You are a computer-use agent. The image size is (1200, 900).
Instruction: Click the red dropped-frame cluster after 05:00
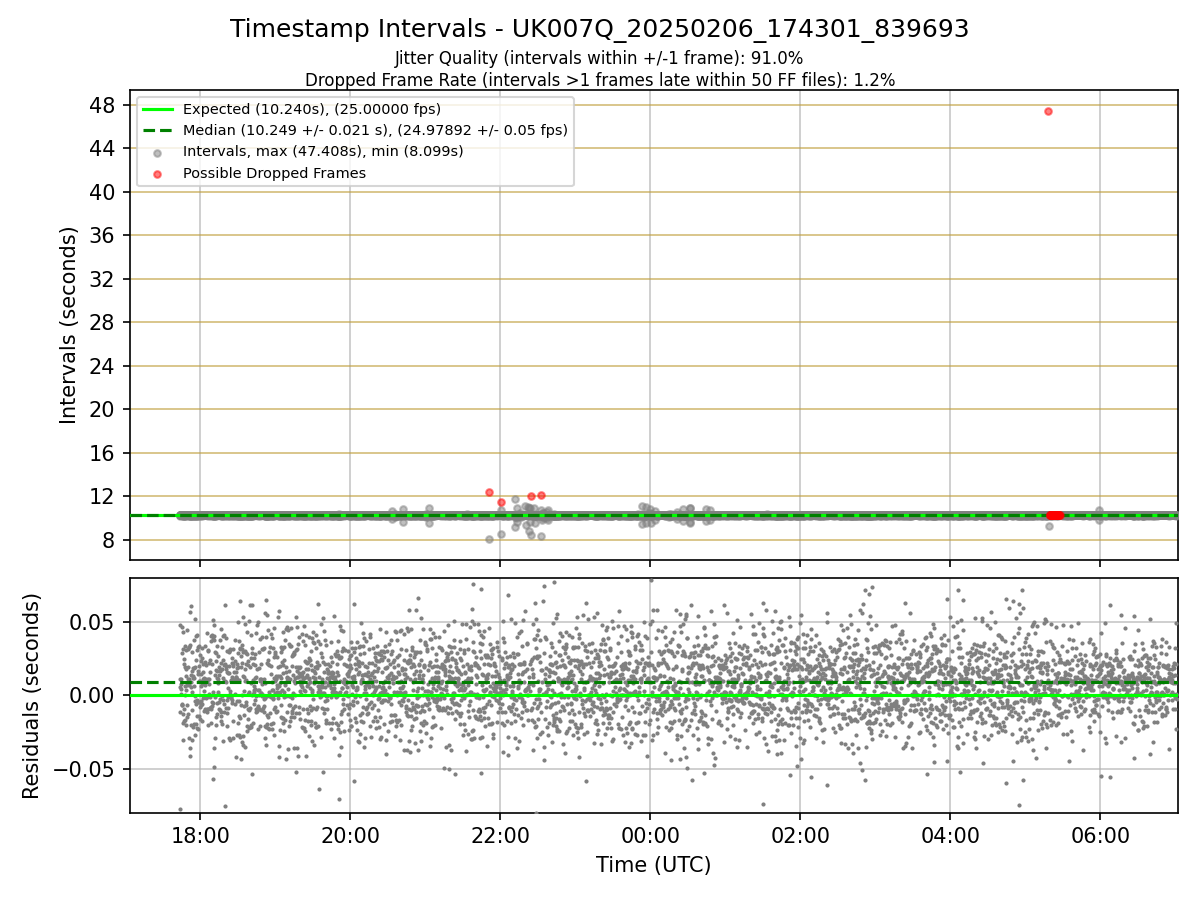(1055, 515)
